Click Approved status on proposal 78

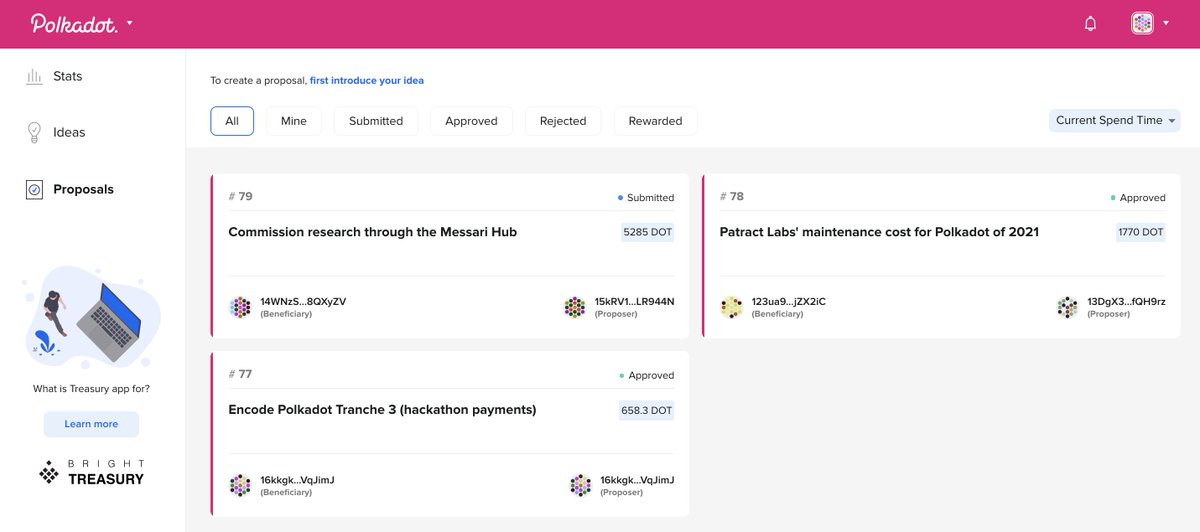(1138, 198)
